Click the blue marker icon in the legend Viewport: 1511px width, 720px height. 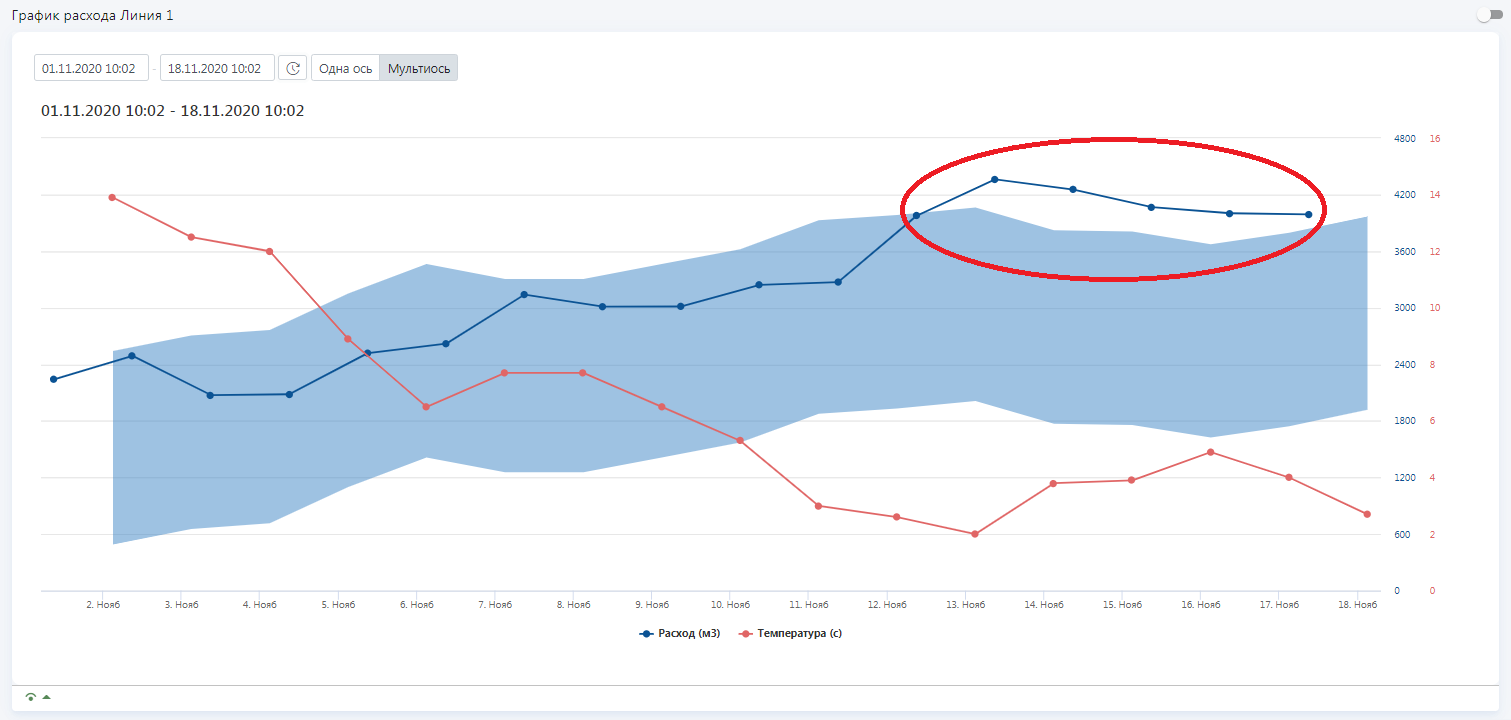tap(647, 634)
